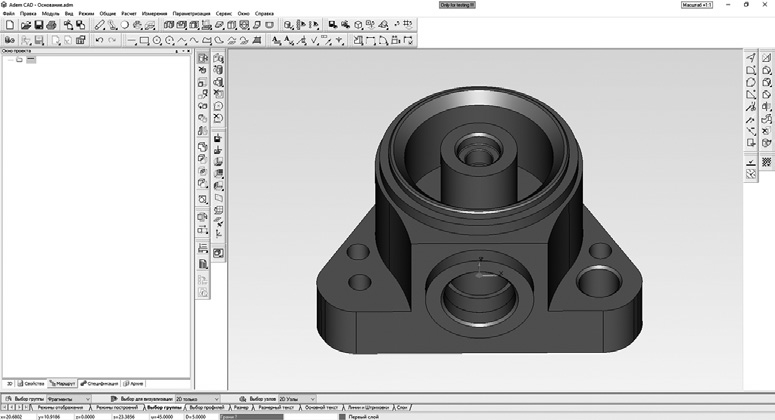The width and height of the screenshot is (775, 420).
Task: Click the Print icon in toolbar
Action: (52, 25)
